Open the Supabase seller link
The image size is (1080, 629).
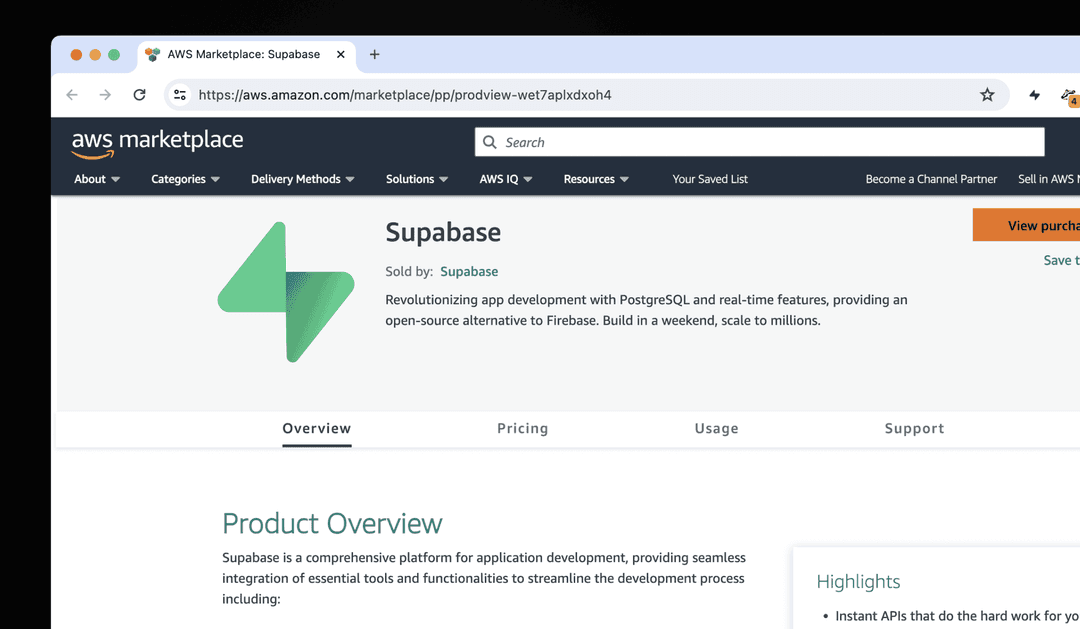pos(469,271)
